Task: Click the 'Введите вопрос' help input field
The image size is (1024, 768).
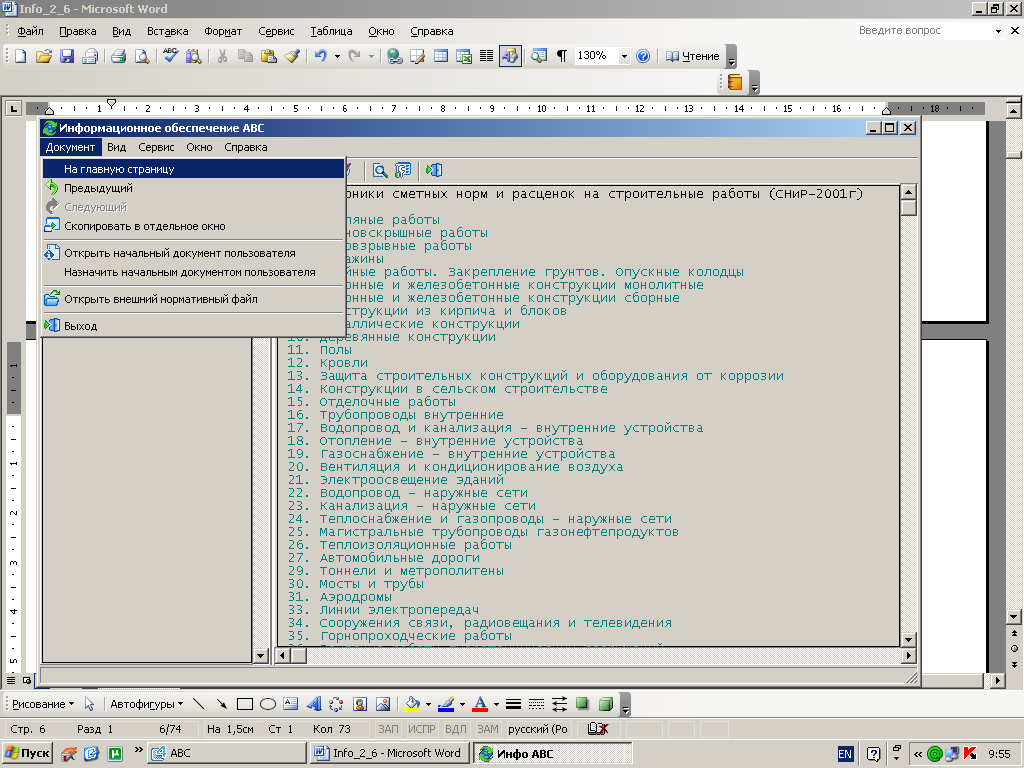Action: [925, 30]
